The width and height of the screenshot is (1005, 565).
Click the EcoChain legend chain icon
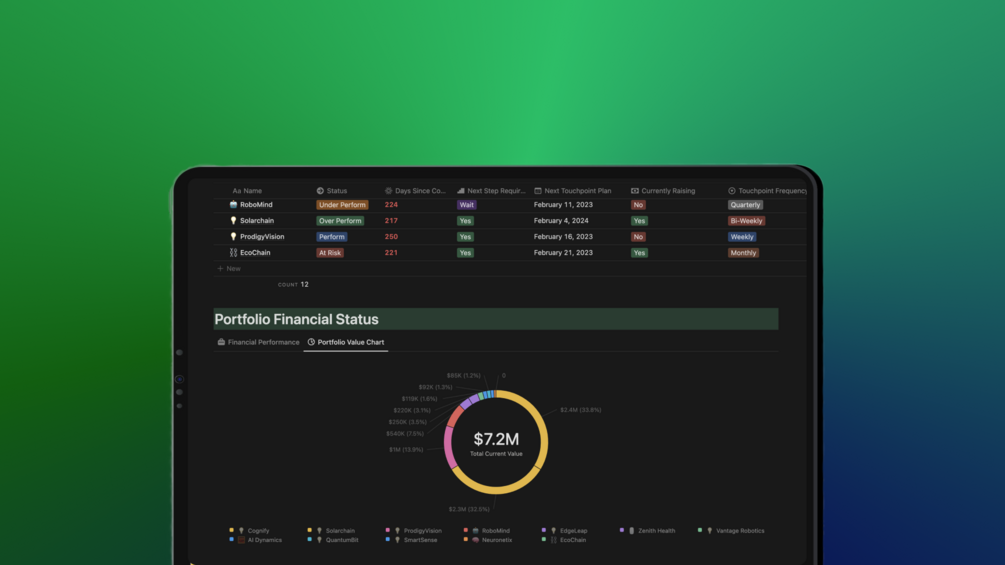pos(554,540)
